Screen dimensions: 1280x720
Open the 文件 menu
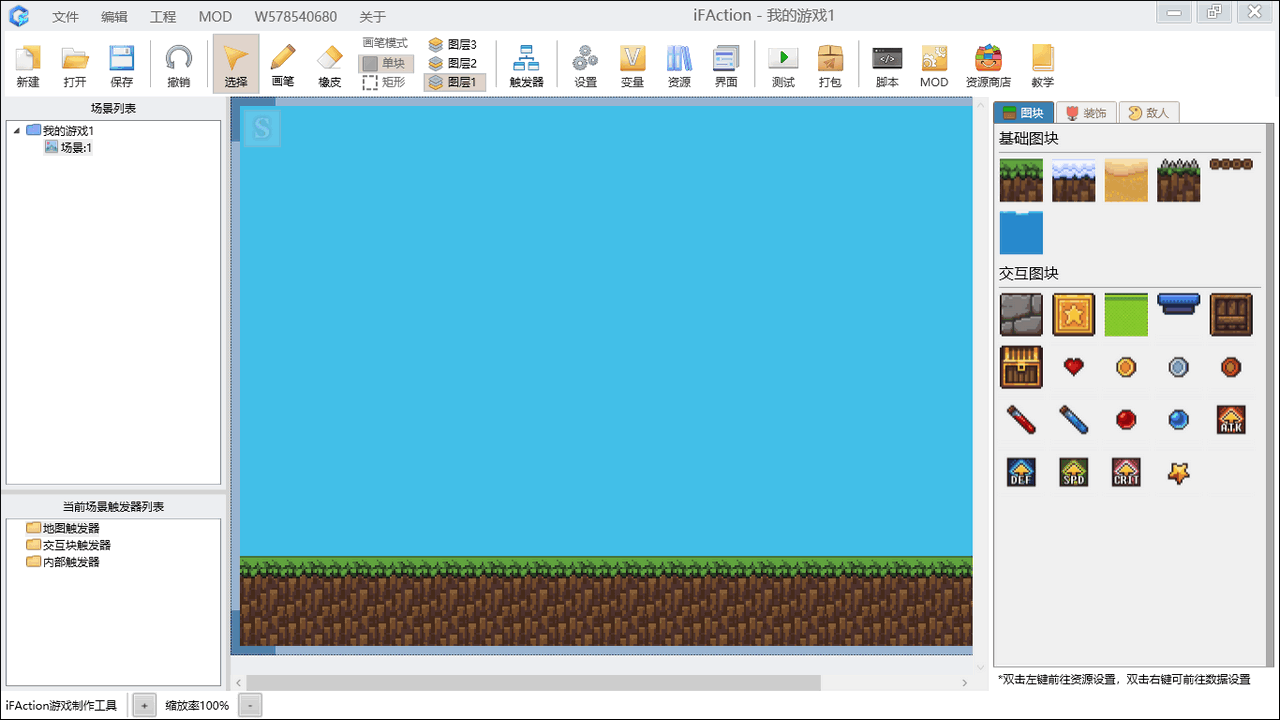[x=65, y=17]
